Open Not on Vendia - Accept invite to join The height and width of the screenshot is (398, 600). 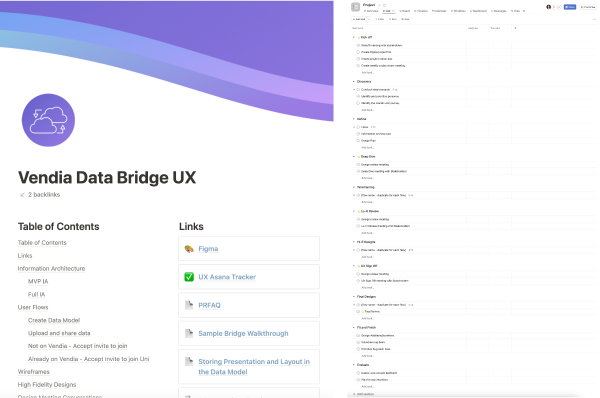tap(78, 346)
